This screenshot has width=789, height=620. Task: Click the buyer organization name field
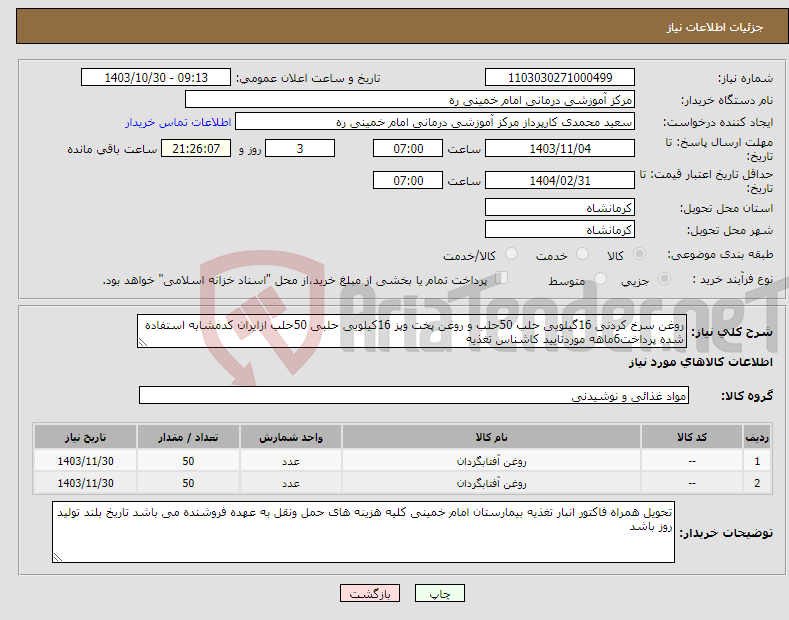(410, 100)
